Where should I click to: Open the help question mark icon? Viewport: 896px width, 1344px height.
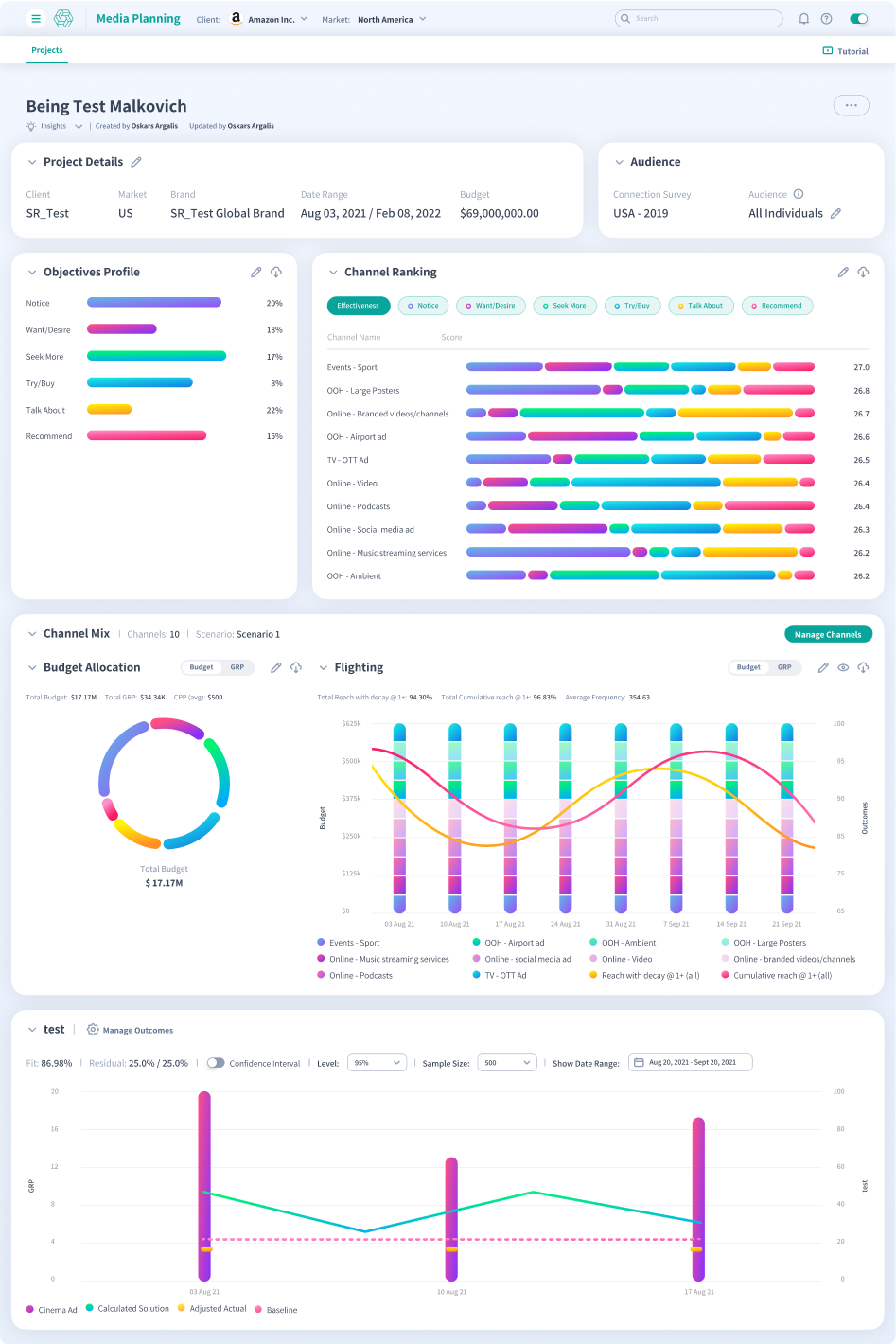click(x=826, y=19)
